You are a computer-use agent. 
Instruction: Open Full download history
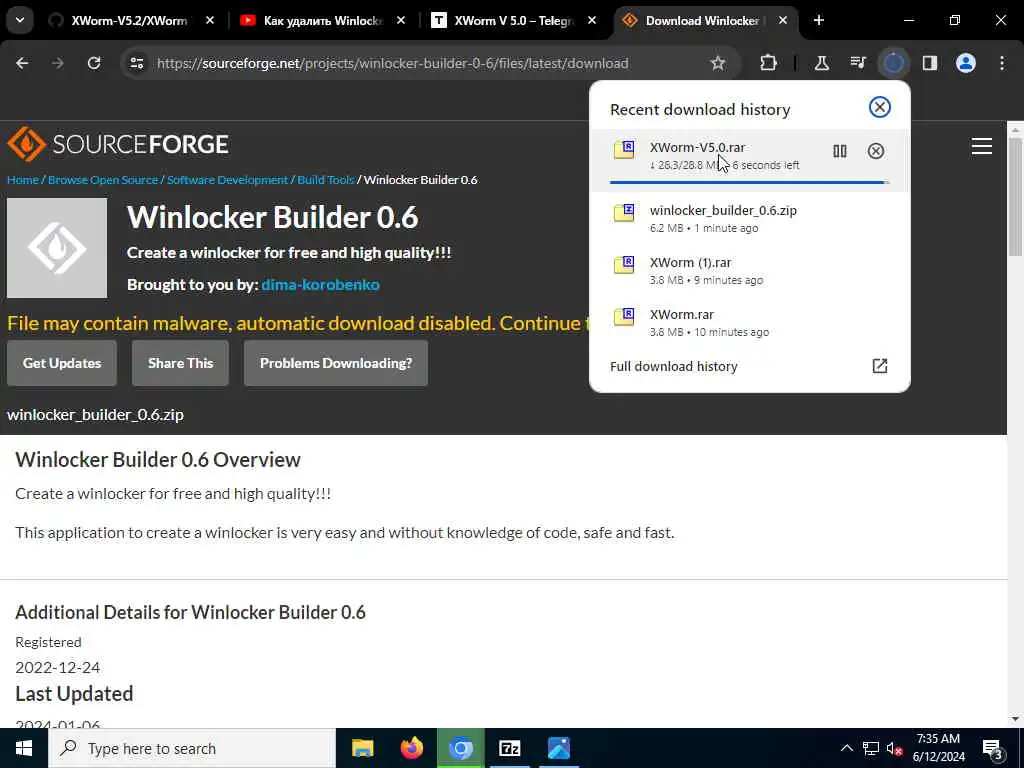pos(673,366)
